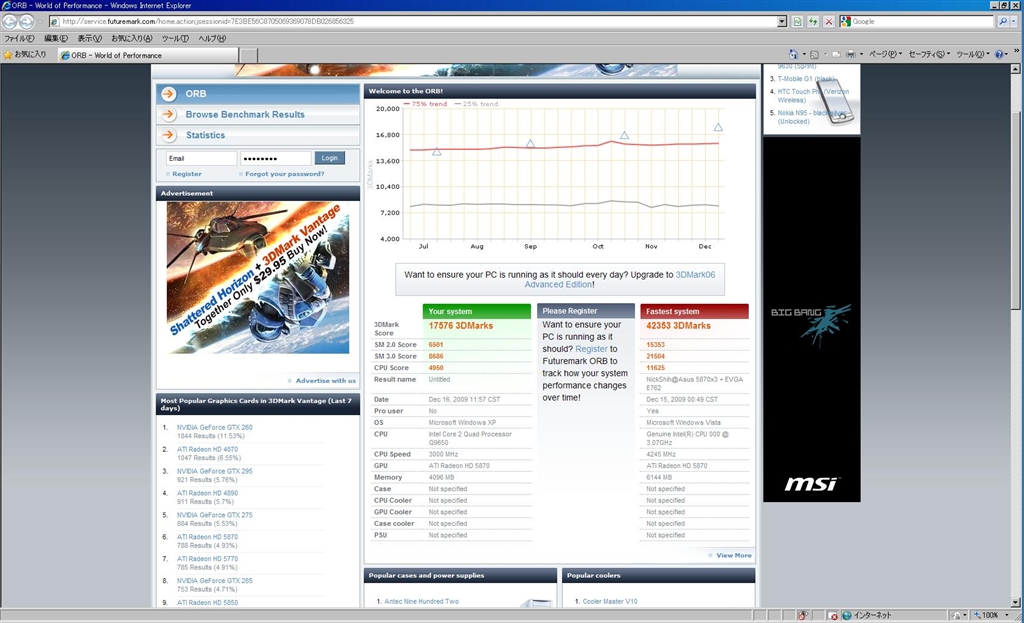The height and width of the screenshot is (623, 1024).
Task: Open the ツール(O) command bar dropdown
Action: [972, 55]
